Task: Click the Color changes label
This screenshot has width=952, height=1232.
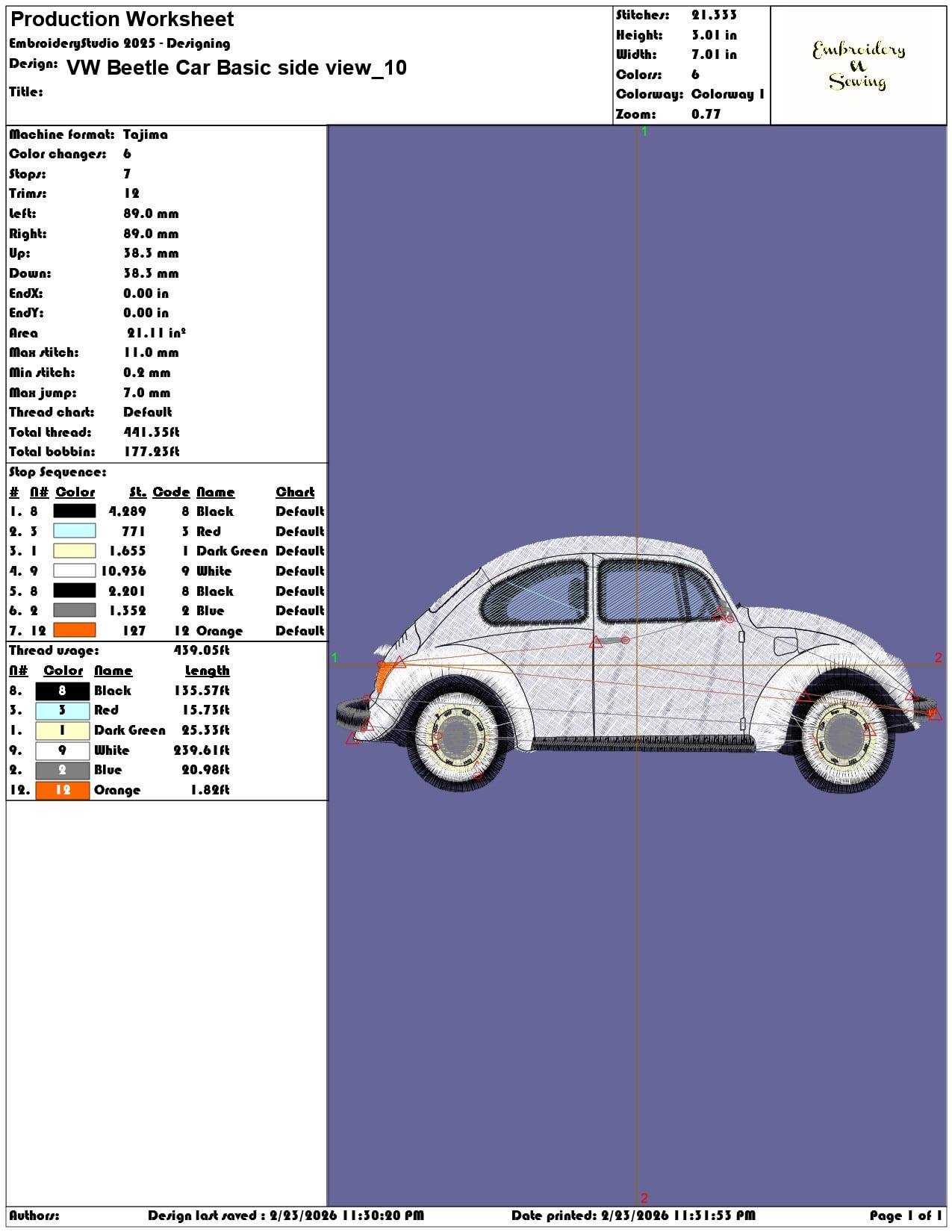Action: [x=57, y=154]
